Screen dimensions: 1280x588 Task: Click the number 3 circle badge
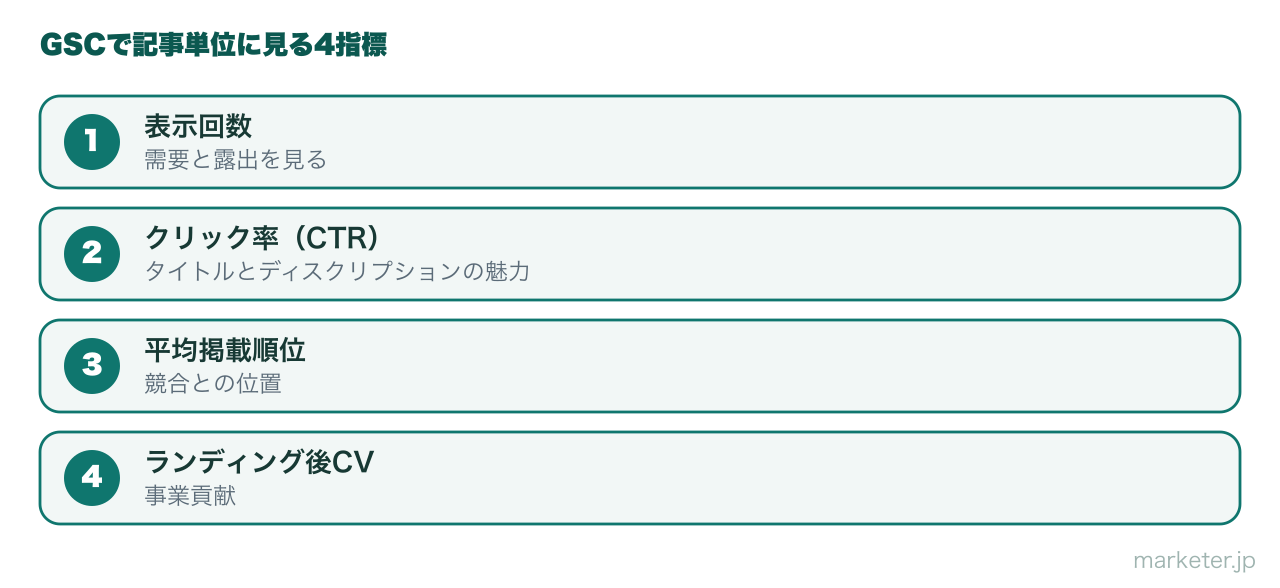click(92, 366)
